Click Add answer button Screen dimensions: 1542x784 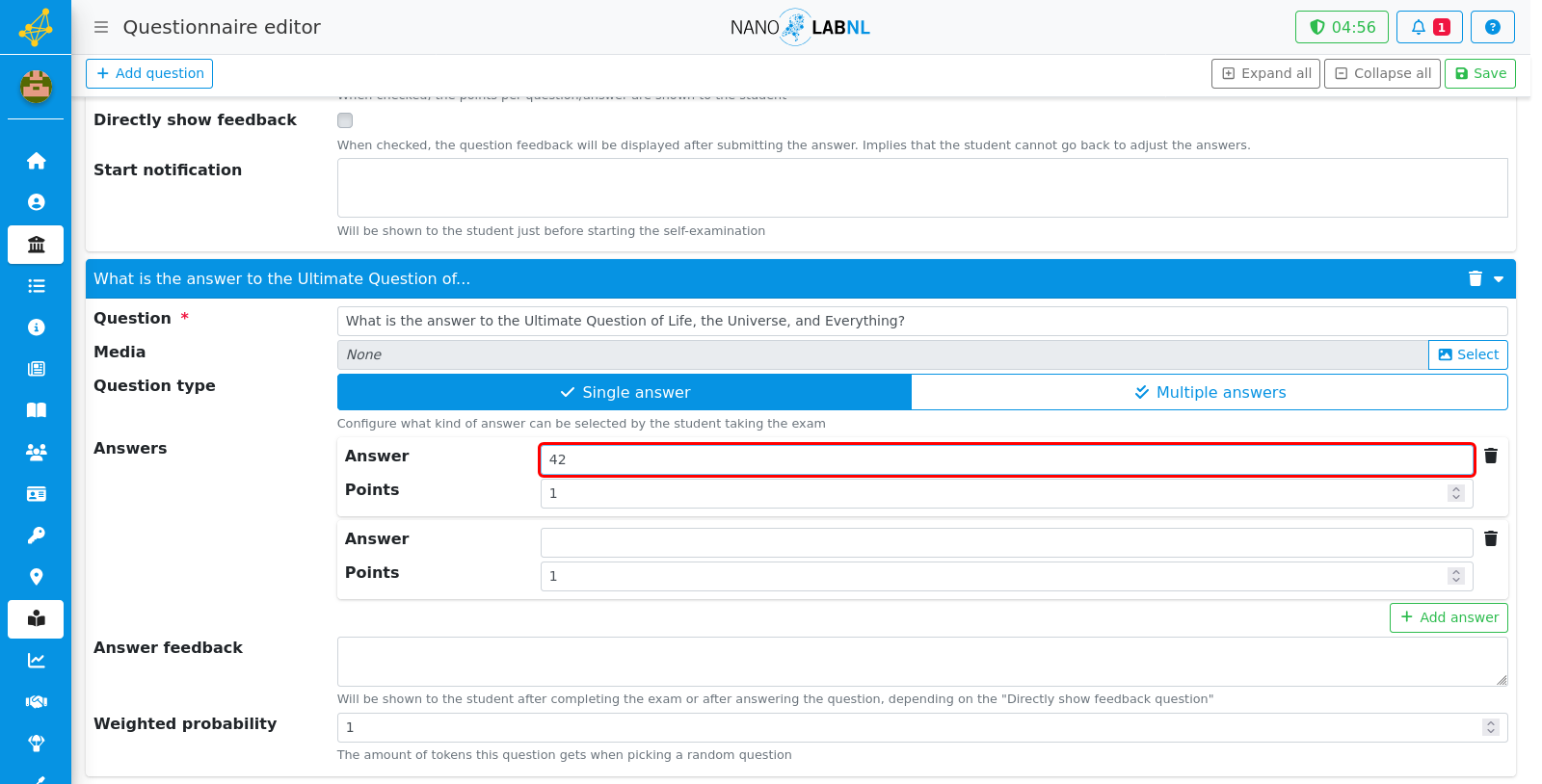pyautogui.click(x=1449, y=617)
